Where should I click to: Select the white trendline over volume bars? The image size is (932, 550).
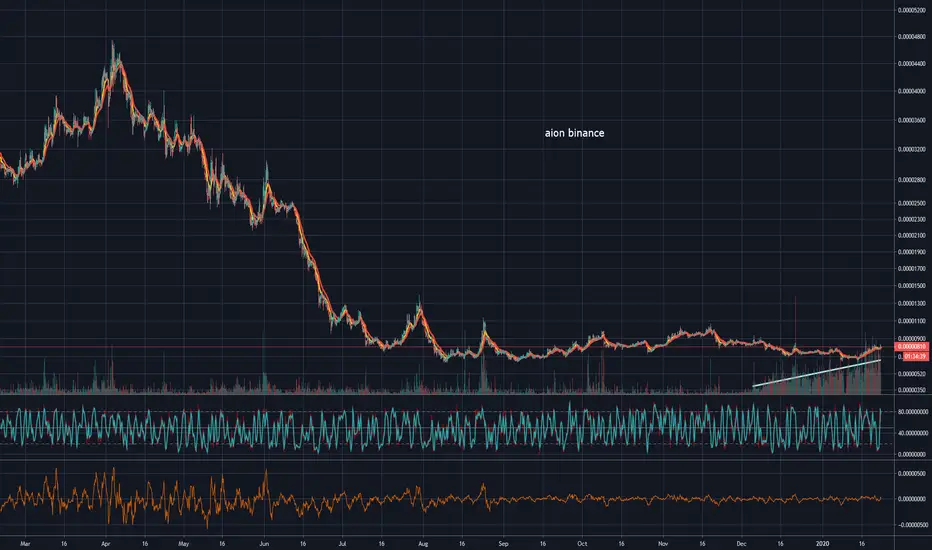(x=816, y=373)
